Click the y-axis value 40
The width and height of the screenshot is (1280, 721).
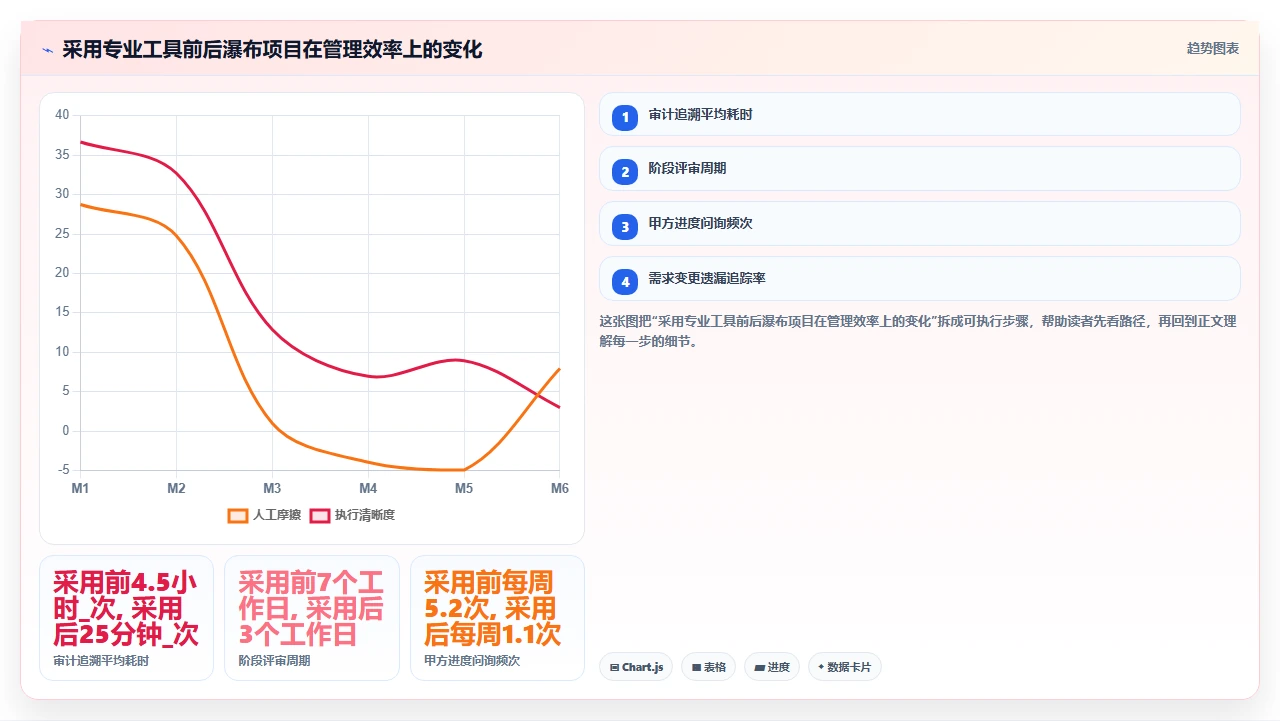click(x=62, y=115)
